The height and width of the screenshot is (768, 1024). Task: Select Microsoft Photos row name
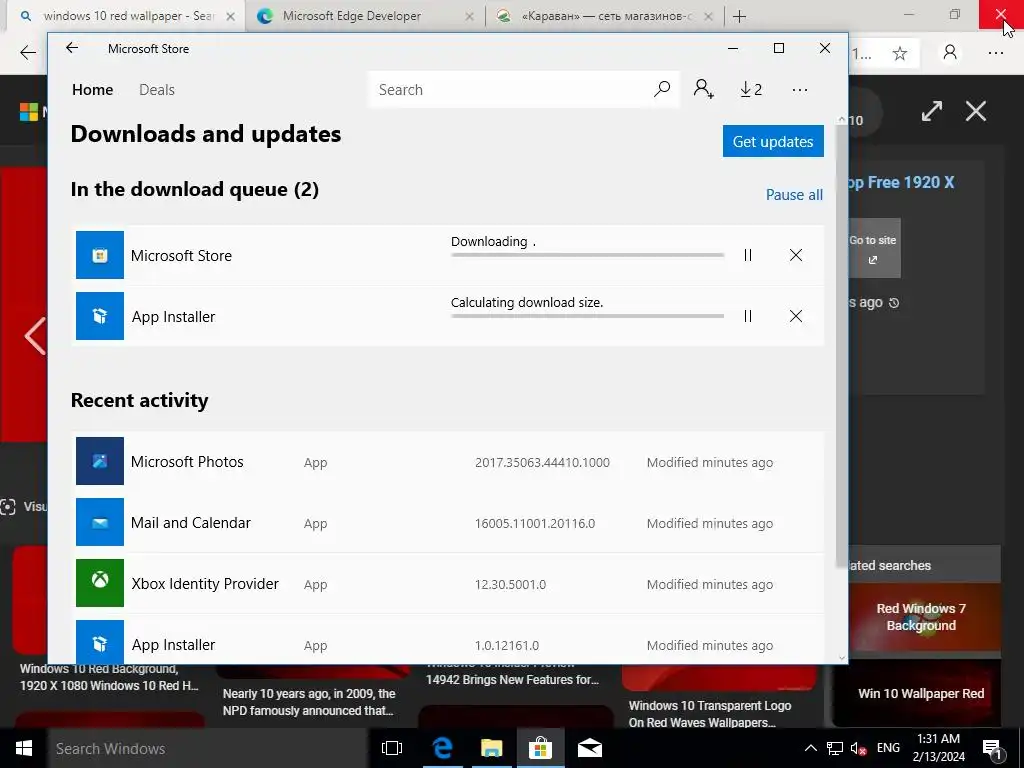pos(187,462)
